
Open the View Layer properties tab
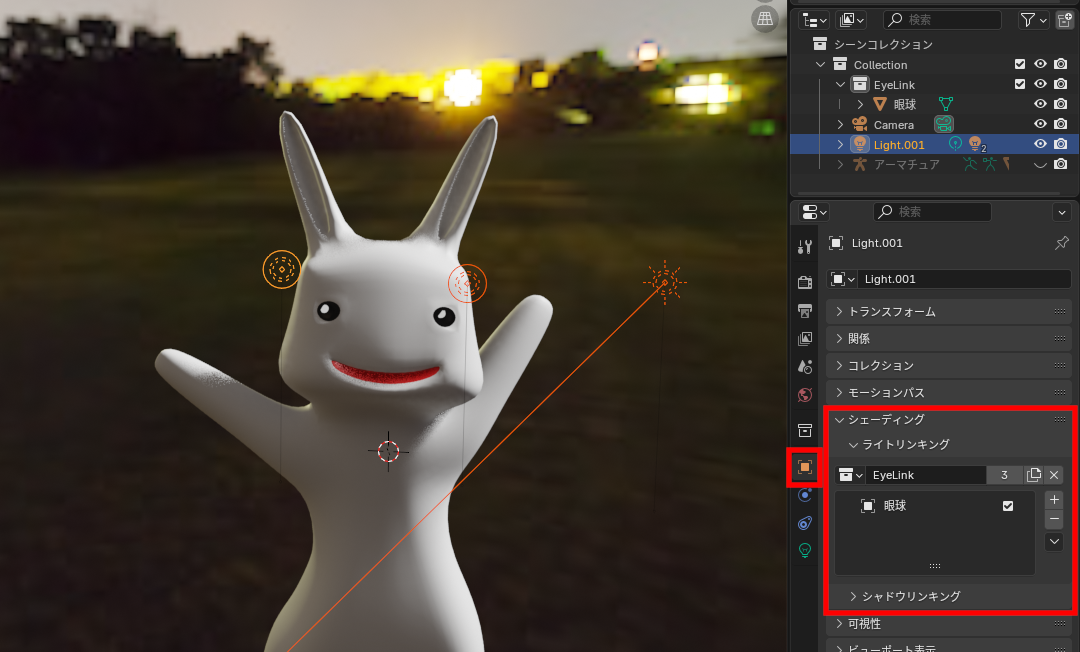tap(804, 339)
